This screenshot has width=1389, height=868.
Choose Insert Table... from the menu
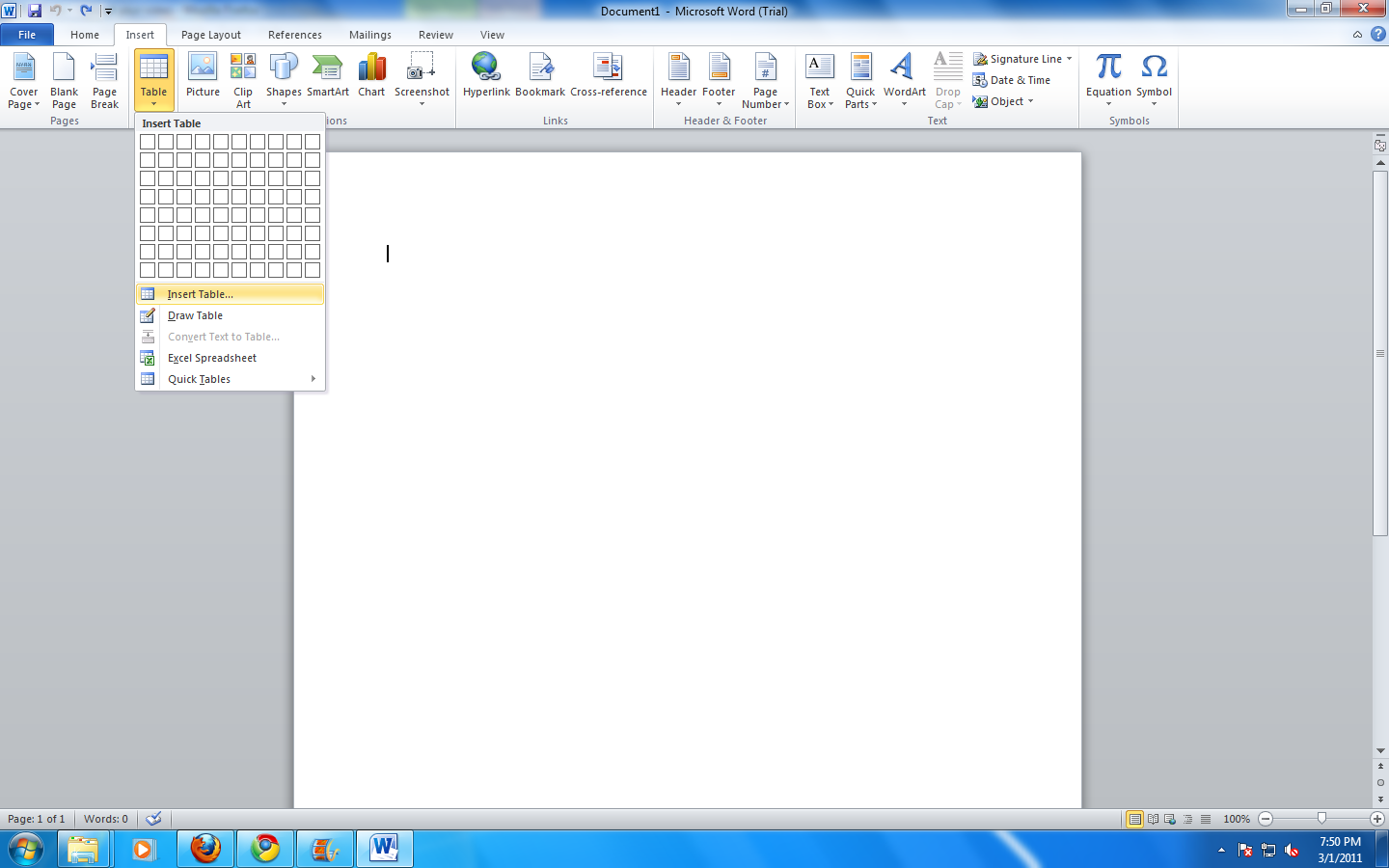(x=230, y=294)
